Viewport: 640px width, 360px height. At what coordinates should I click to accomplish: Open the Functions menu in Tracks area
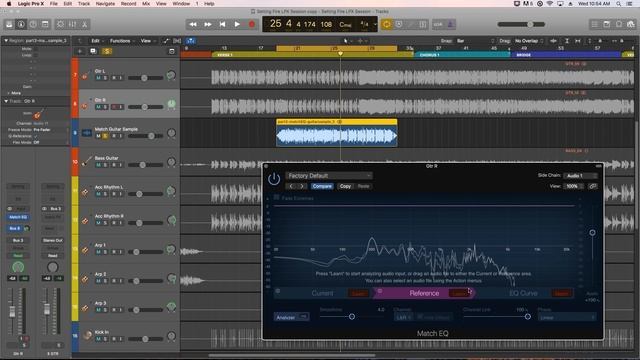121,41
